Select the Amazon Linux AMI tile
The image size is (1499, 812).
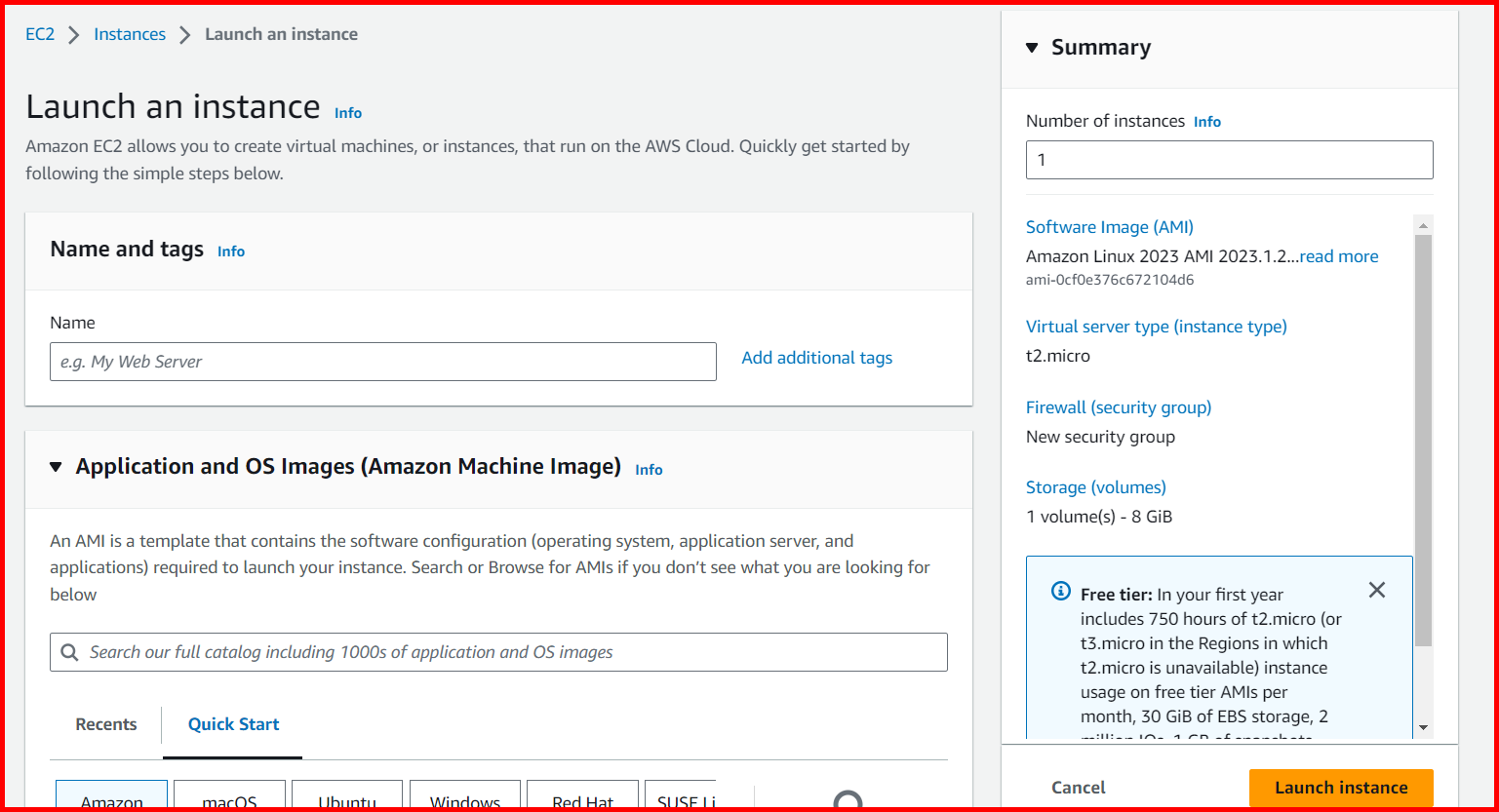pos(111,797)
